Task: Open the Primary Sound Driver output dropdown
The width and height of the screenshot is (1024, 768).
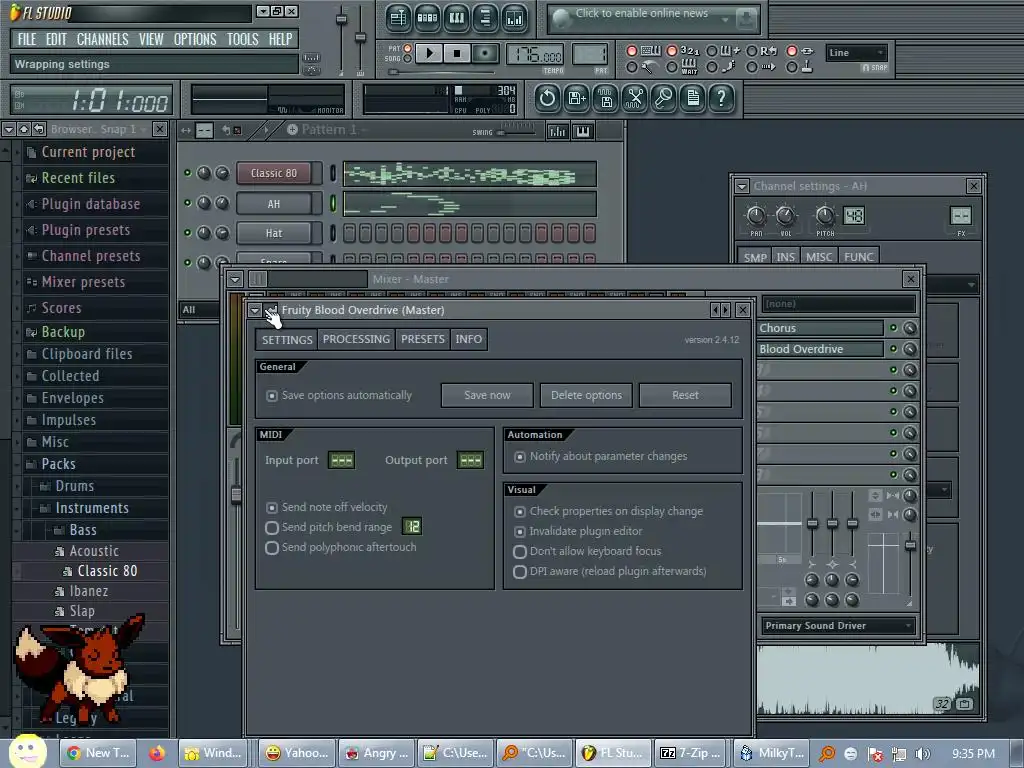Action: pos(838,626)
